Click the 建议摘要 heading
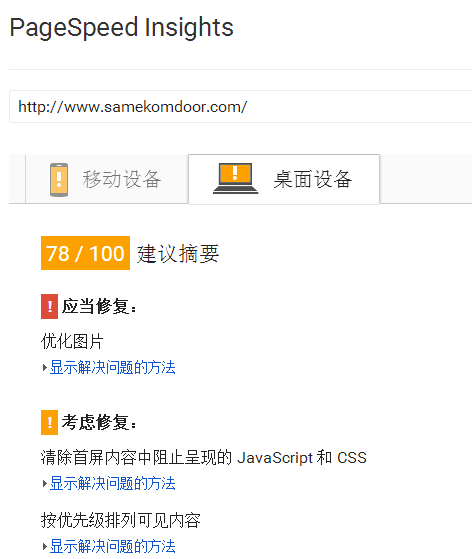 (178, 254)
